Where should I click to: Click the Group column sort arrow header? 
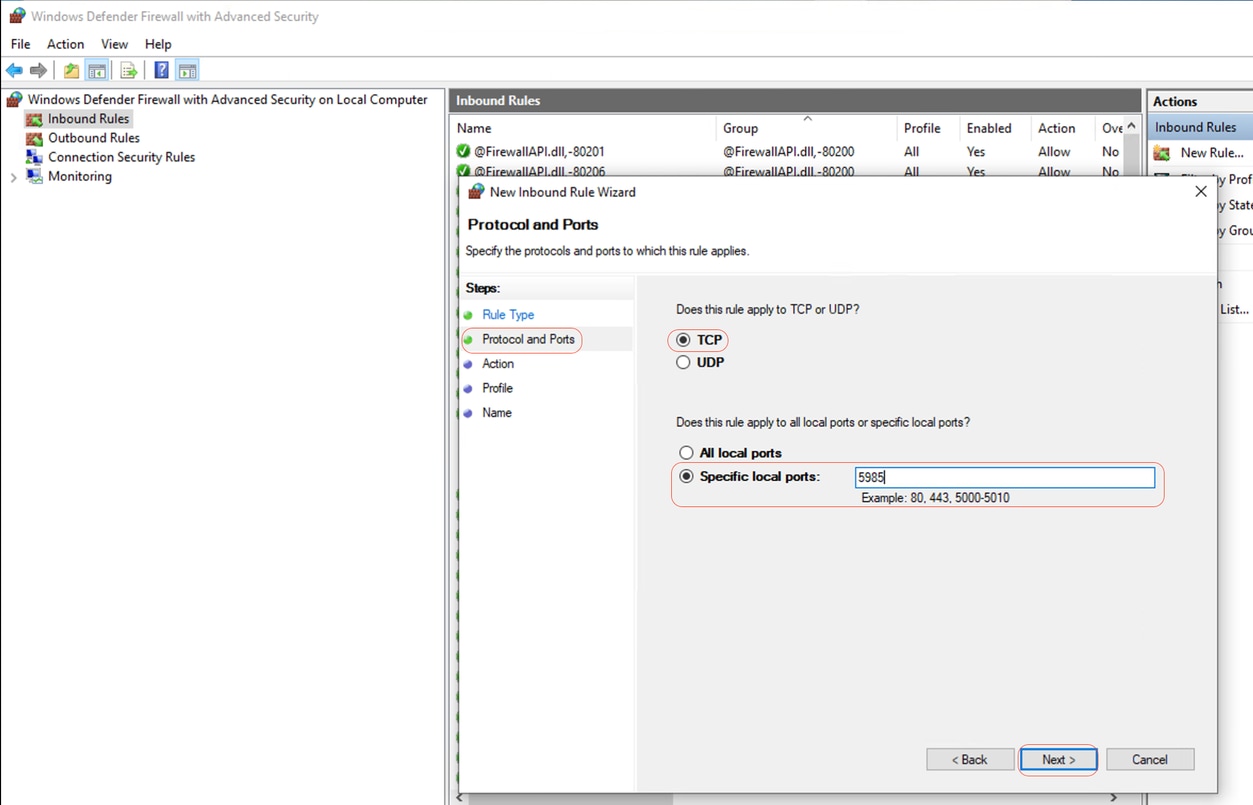coord(807,118)
